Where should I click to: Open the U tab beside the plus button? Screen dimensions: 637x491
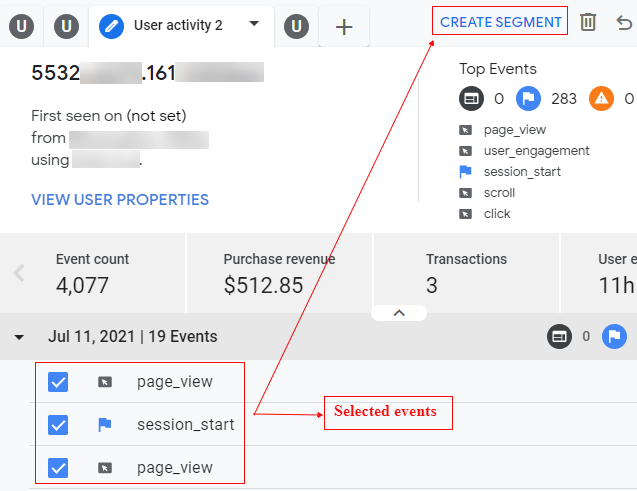pyautogui.click(x=296, y=26)
